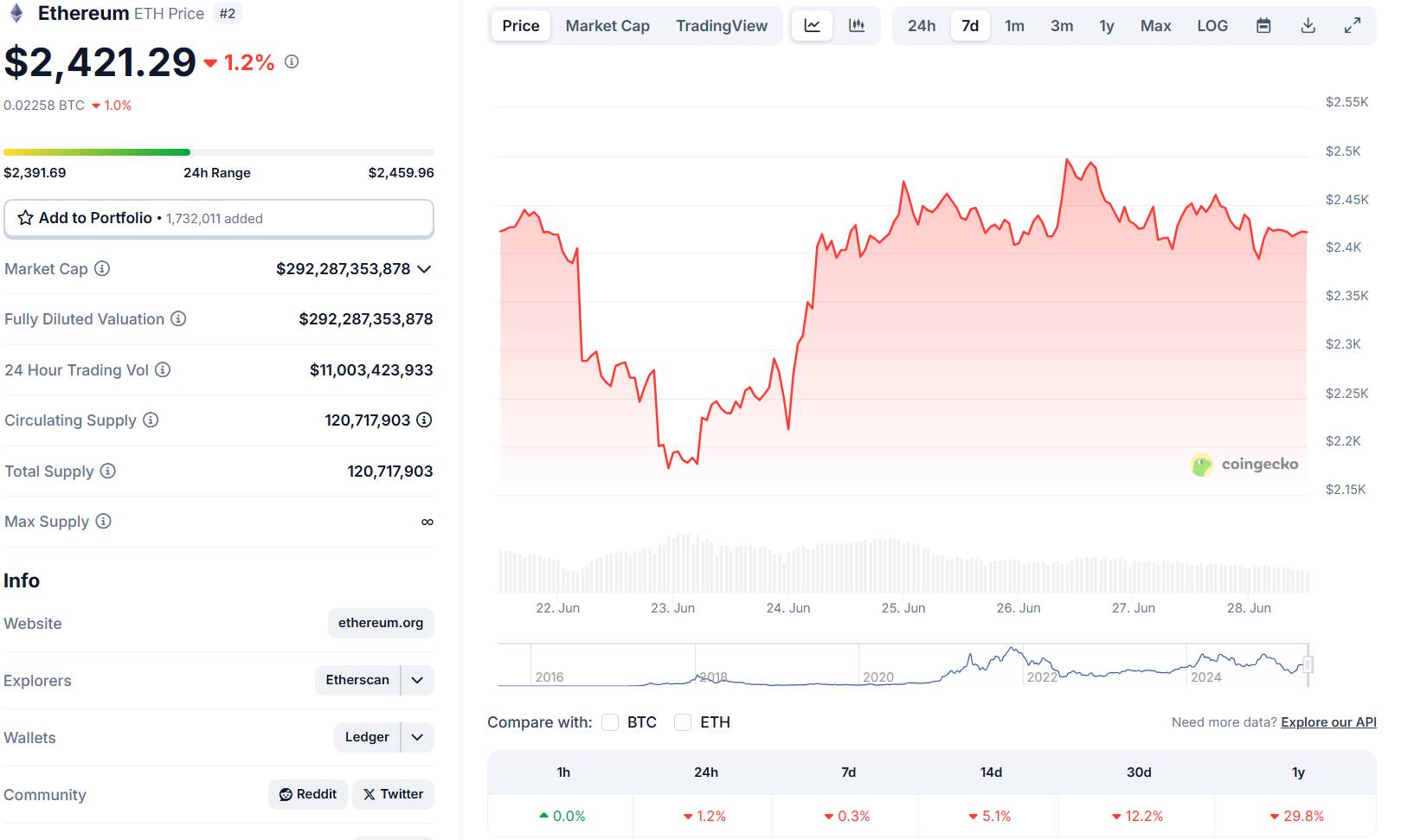The width and height of the screenshot is (1401, 840).
Task: Click the $2,391.69 range low value
Action: pos(35,173)
